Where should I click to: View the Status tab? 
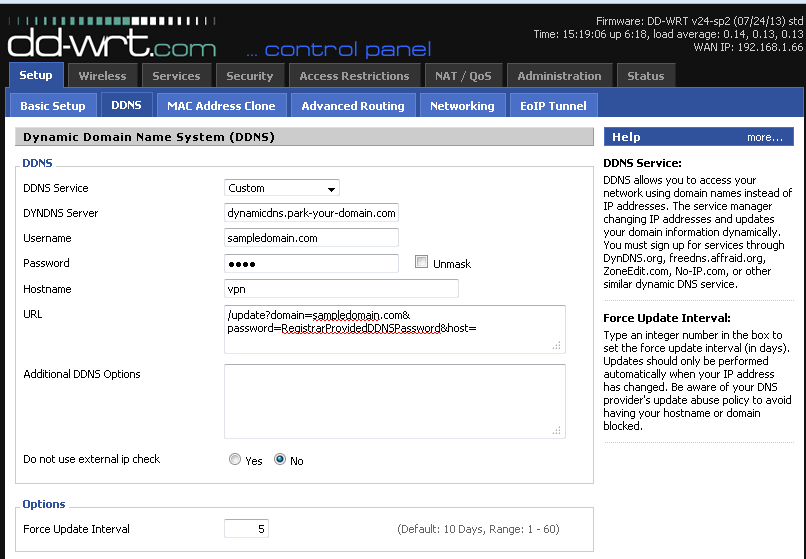click(x=646, y=76)
